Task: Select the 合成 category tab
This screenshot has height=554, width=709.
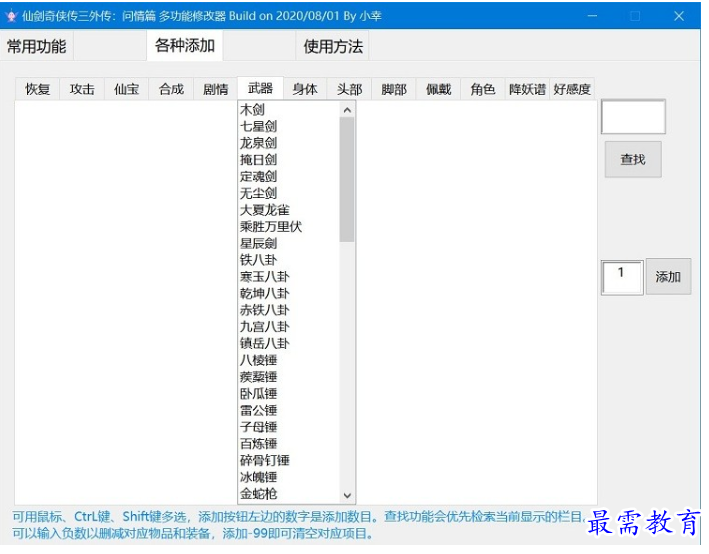Action: [x=171, y=89]
